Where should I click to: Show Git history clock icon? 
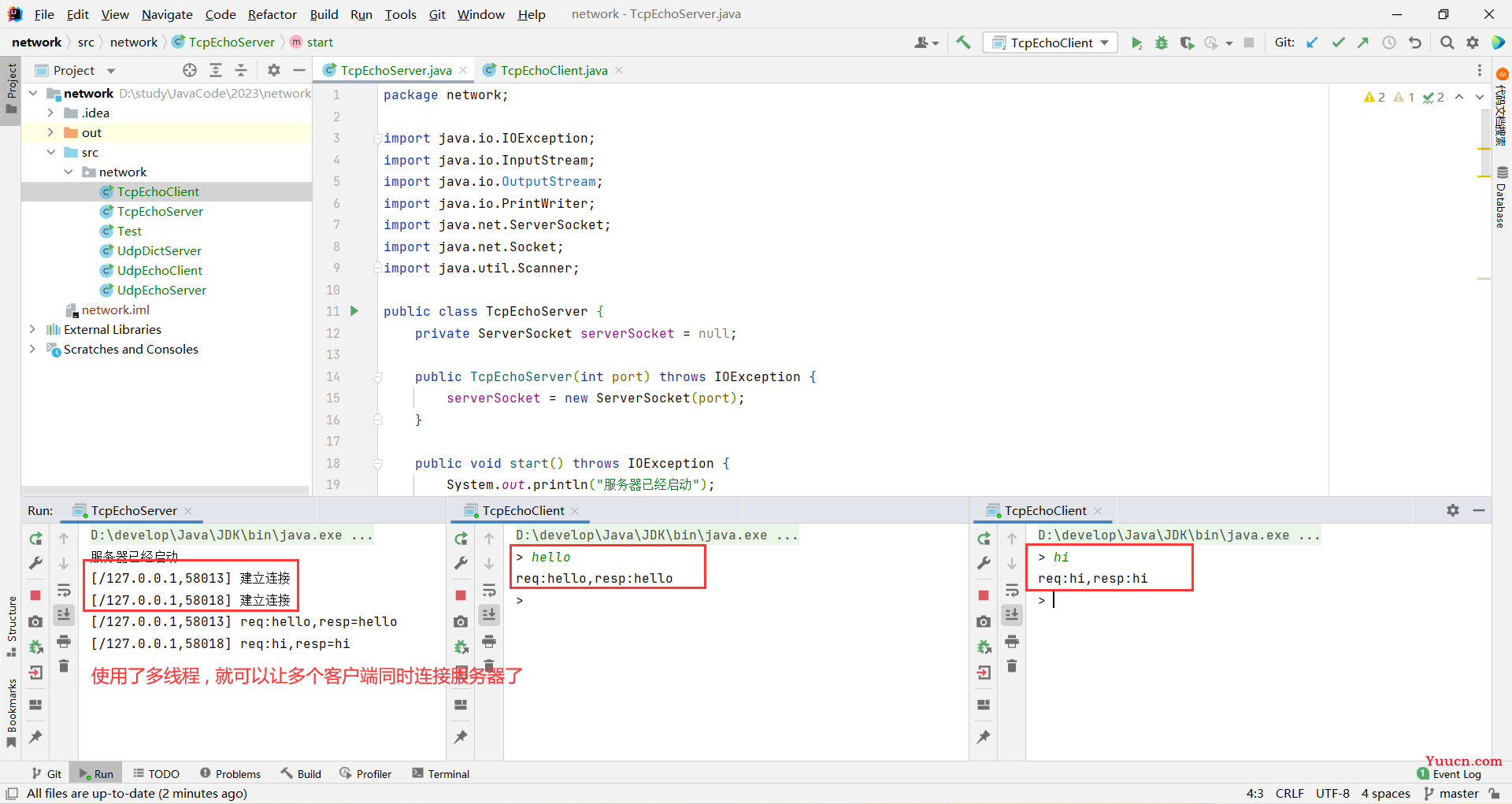point(1389,43)
